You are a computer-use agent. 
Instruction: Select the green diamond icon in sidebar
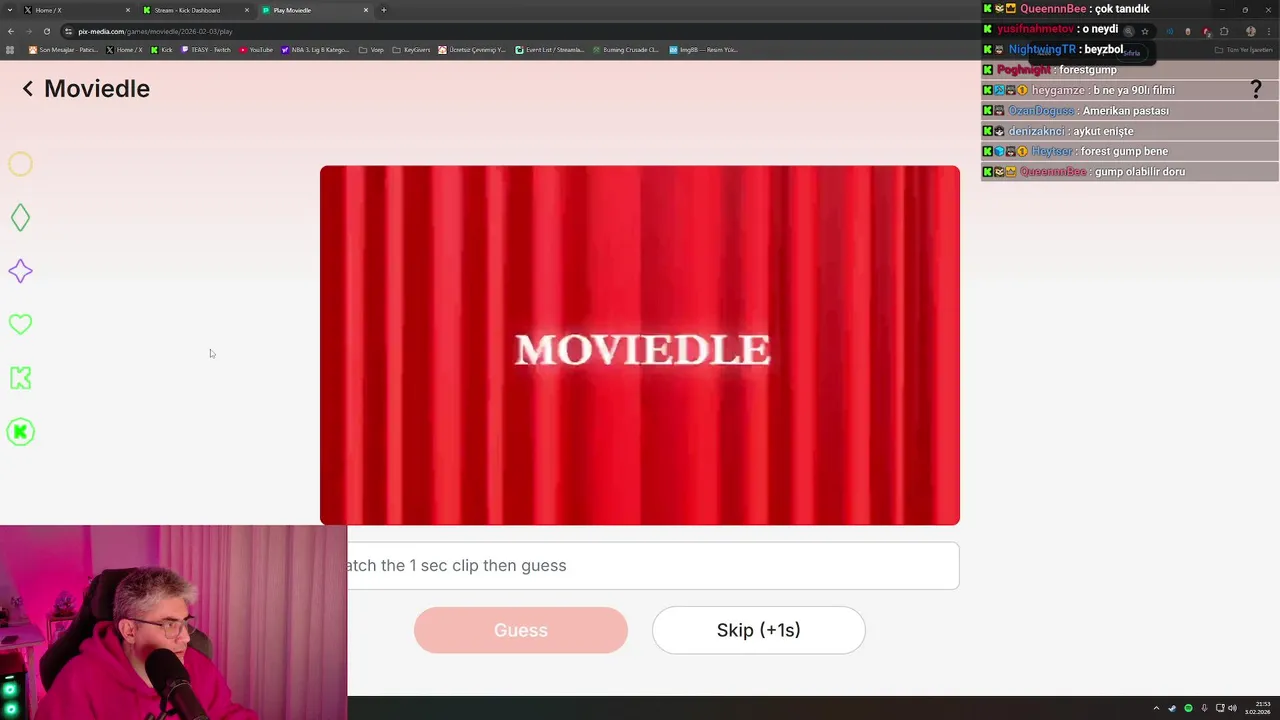[x=20, y=217]
